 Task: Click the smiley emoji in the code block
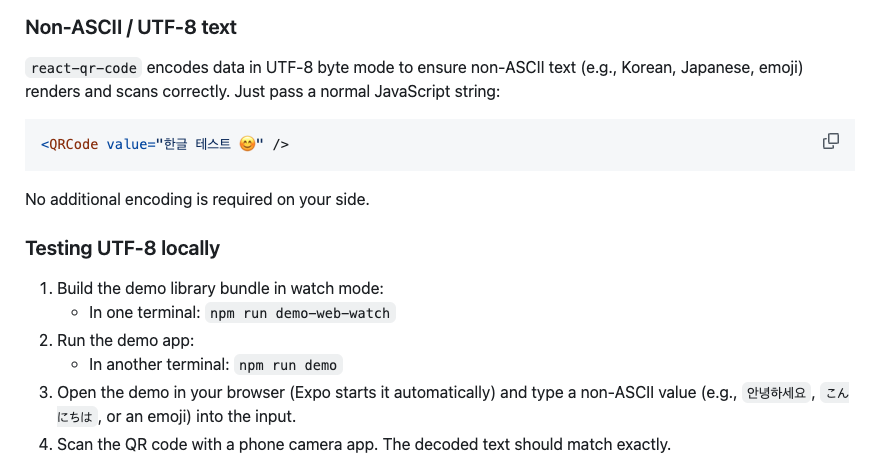248,145
